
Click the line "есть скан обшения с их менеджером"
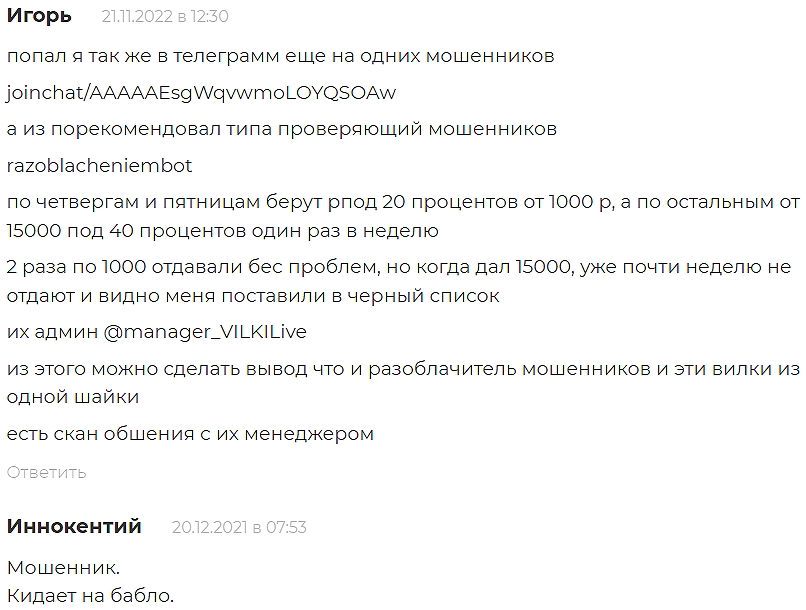(190, 434)
